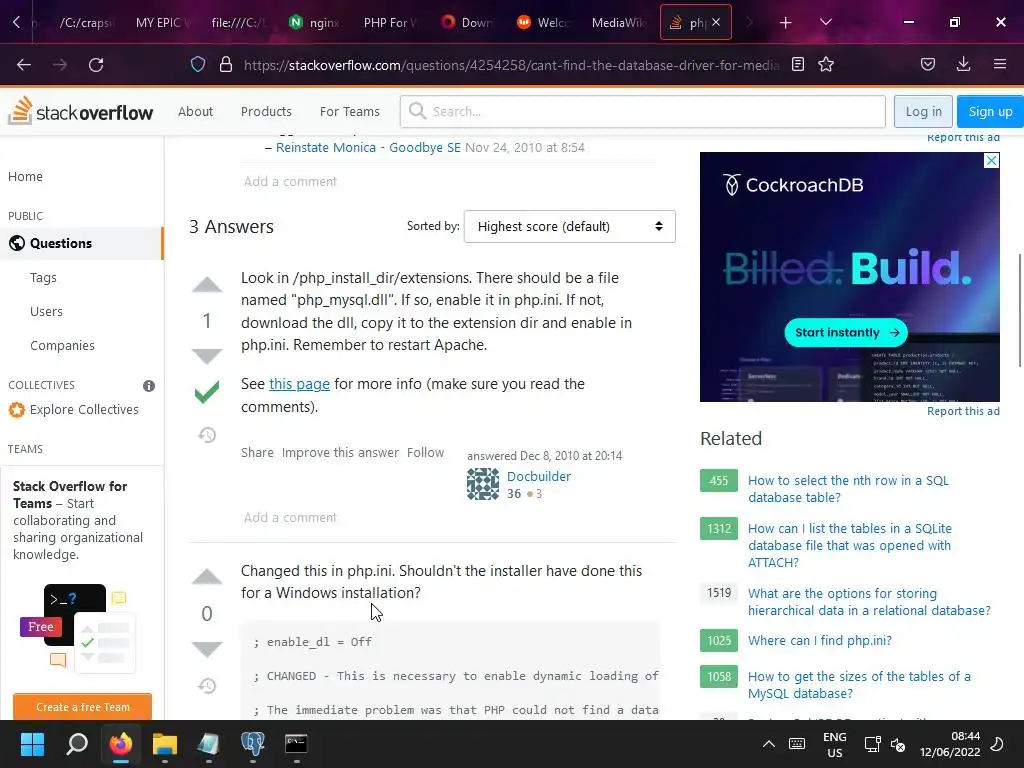Close the CockroachDB ad with X
Image resolution: width=1024 pixels, height=768 pixels.
(991, 161)
